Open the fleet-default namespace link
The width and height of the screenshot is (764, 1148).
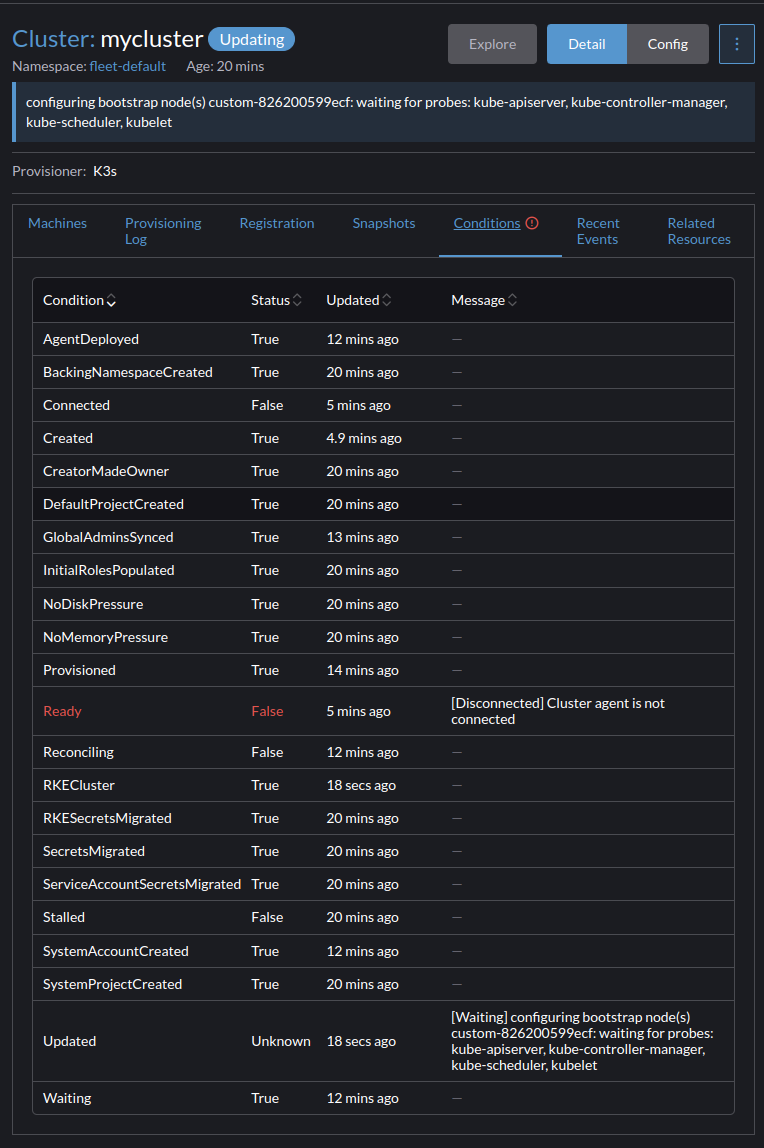click(x=127, y=66)
